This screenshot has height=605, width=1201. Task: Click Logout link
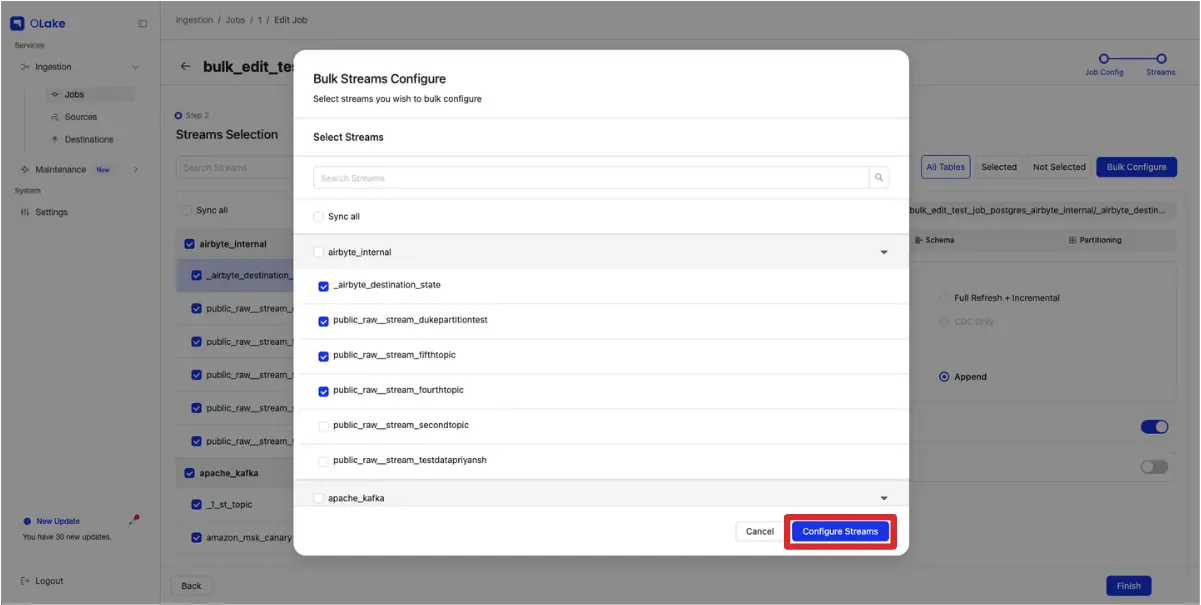pos(49,581)
